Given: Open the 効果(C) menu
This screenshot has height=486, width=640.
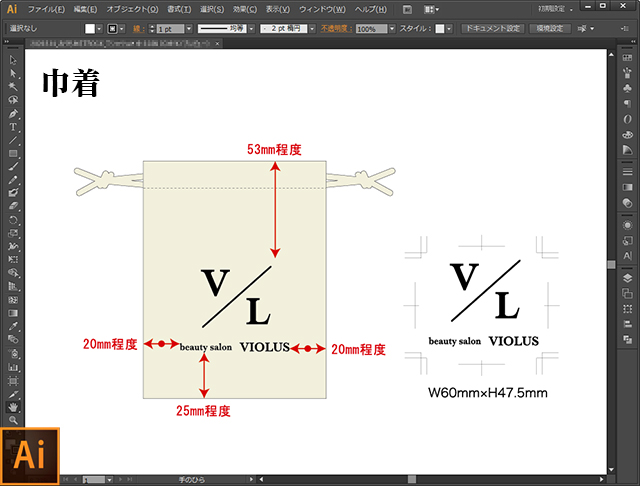Looking at the screenshot, I should pos(244,9).
